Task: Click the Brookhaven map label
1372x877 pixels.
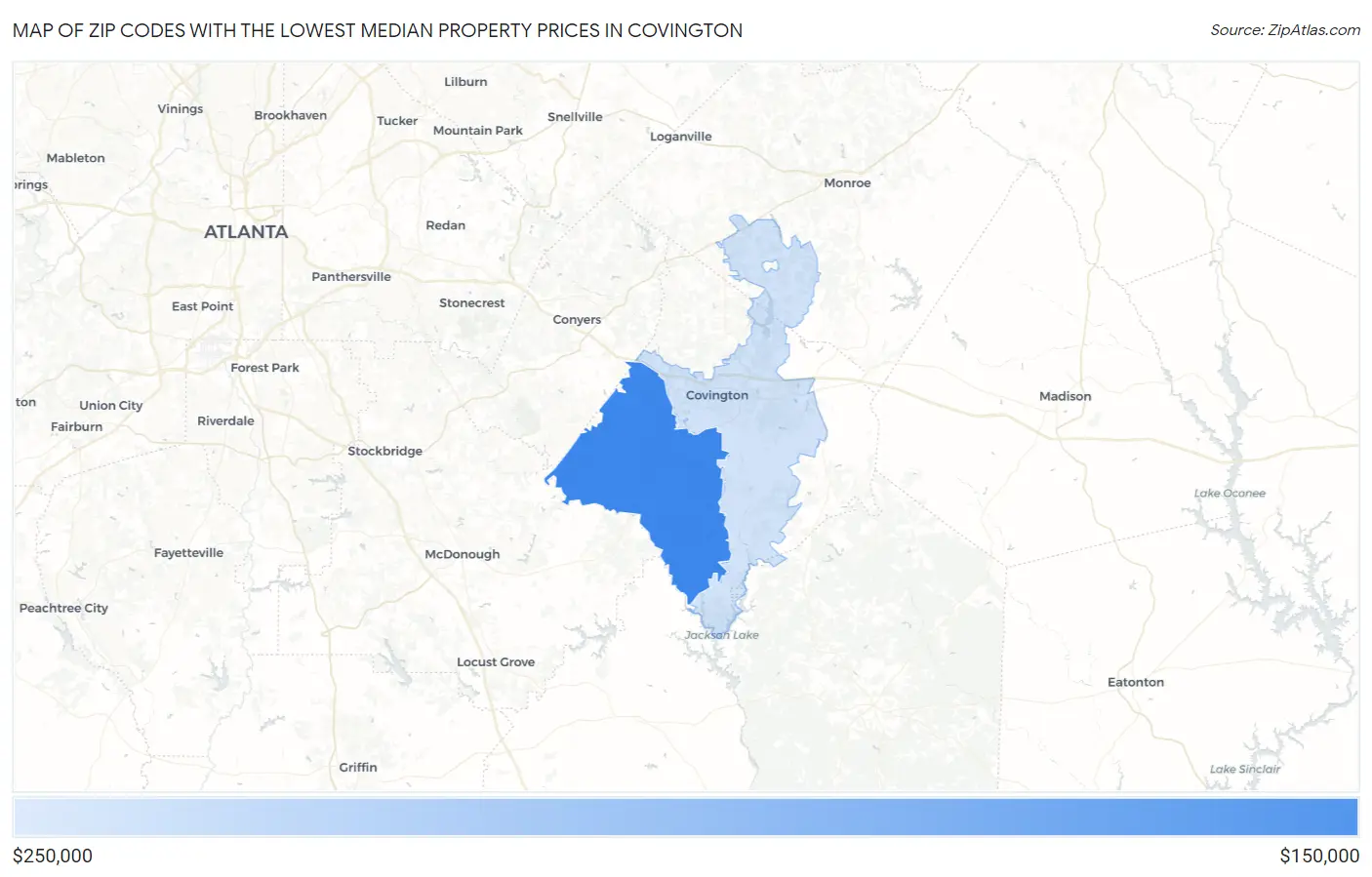Action: 291,115
